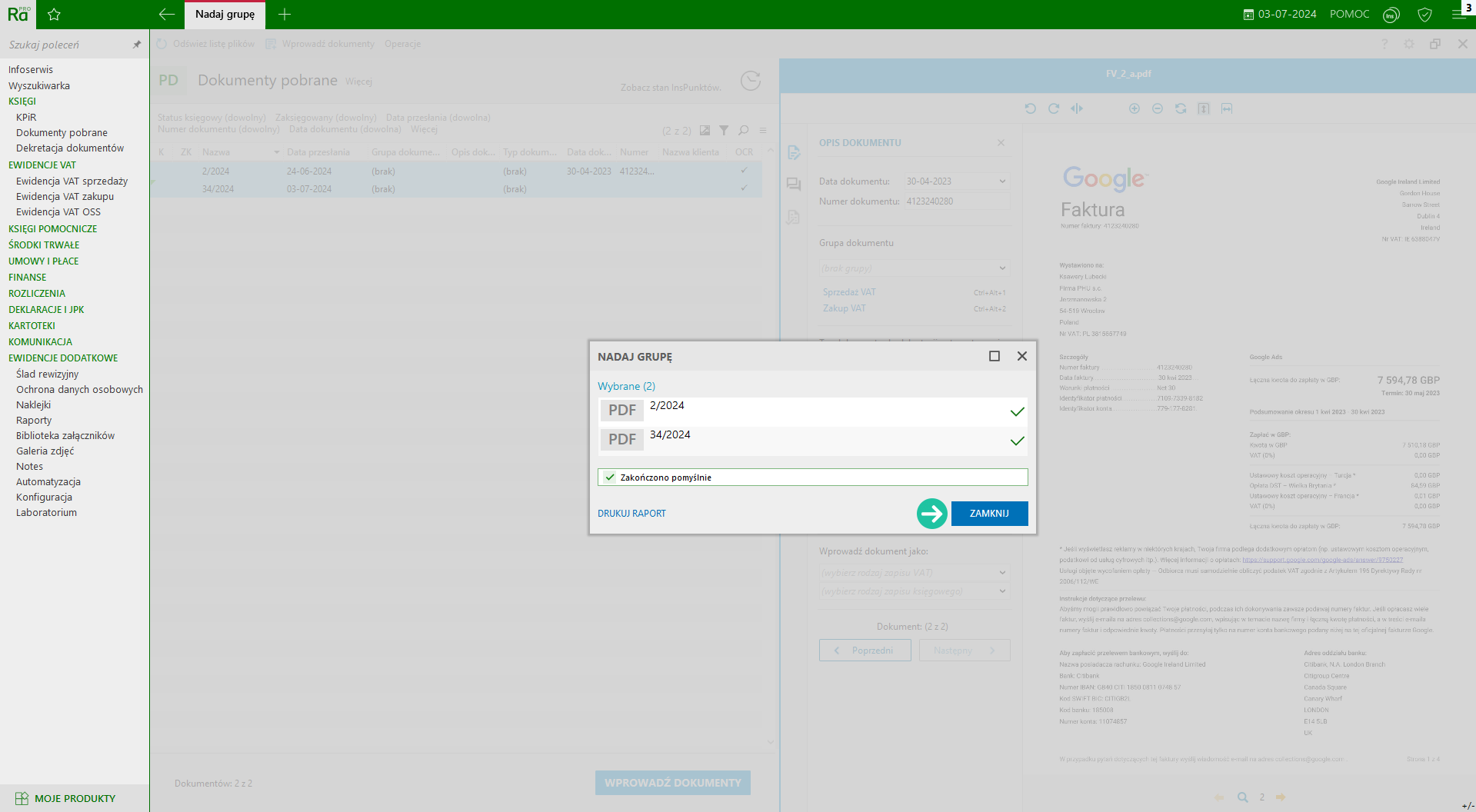The image size is (1476, 812).
Task: Open Dokumenty pobrane in sidebar
Action: click(62, 132)
